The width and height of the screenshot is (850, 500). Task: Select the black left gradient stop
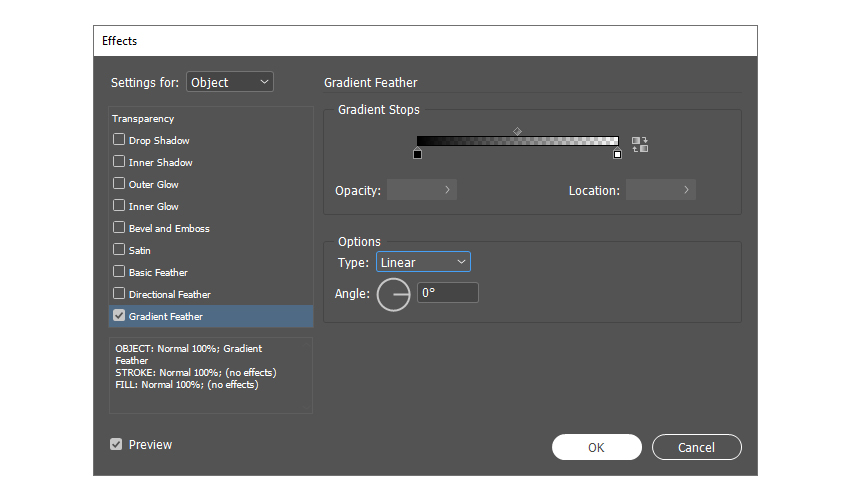[x=417, y=153]
